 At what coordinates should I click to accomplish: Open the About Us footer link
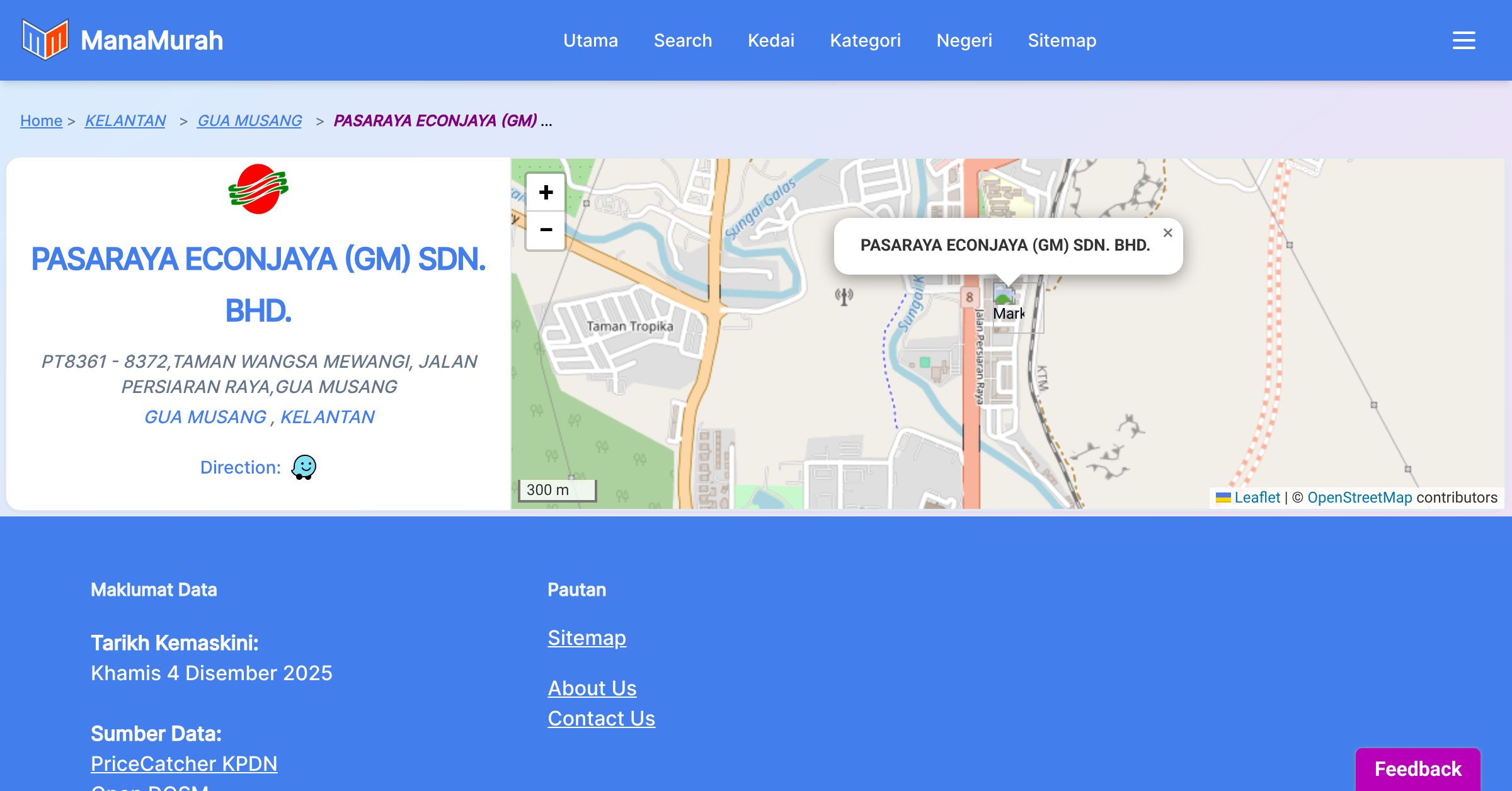[592, 688]
